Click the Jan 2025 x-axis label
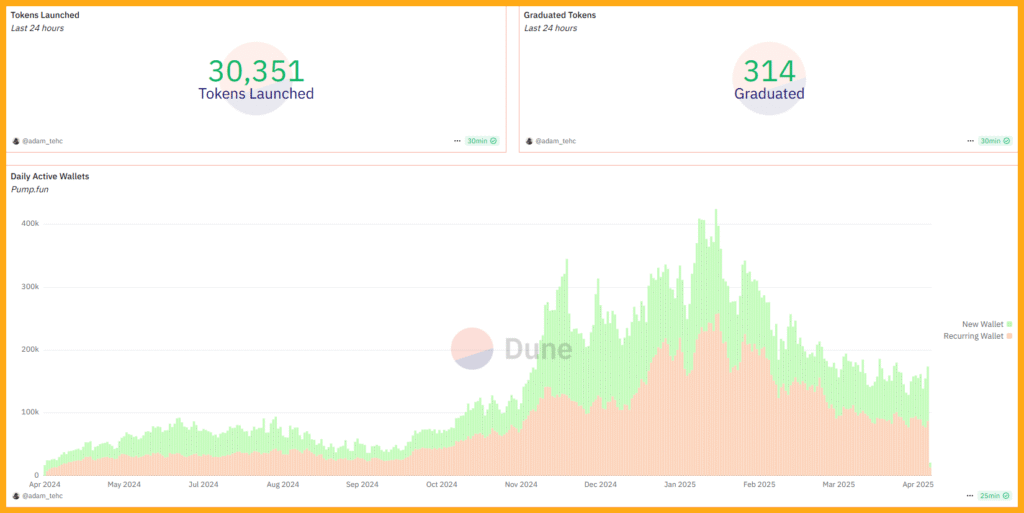Screen dimensions: 1024x513 click(680, 485)
